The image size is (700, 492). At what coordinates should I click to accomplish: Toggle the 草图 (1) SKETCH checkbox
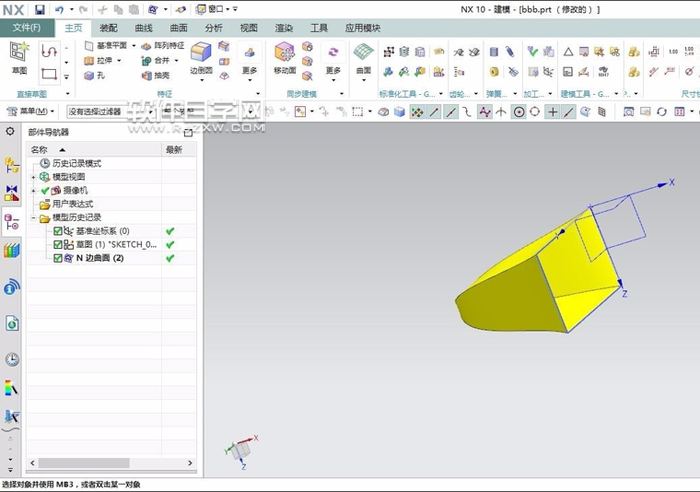click(58, 244)
